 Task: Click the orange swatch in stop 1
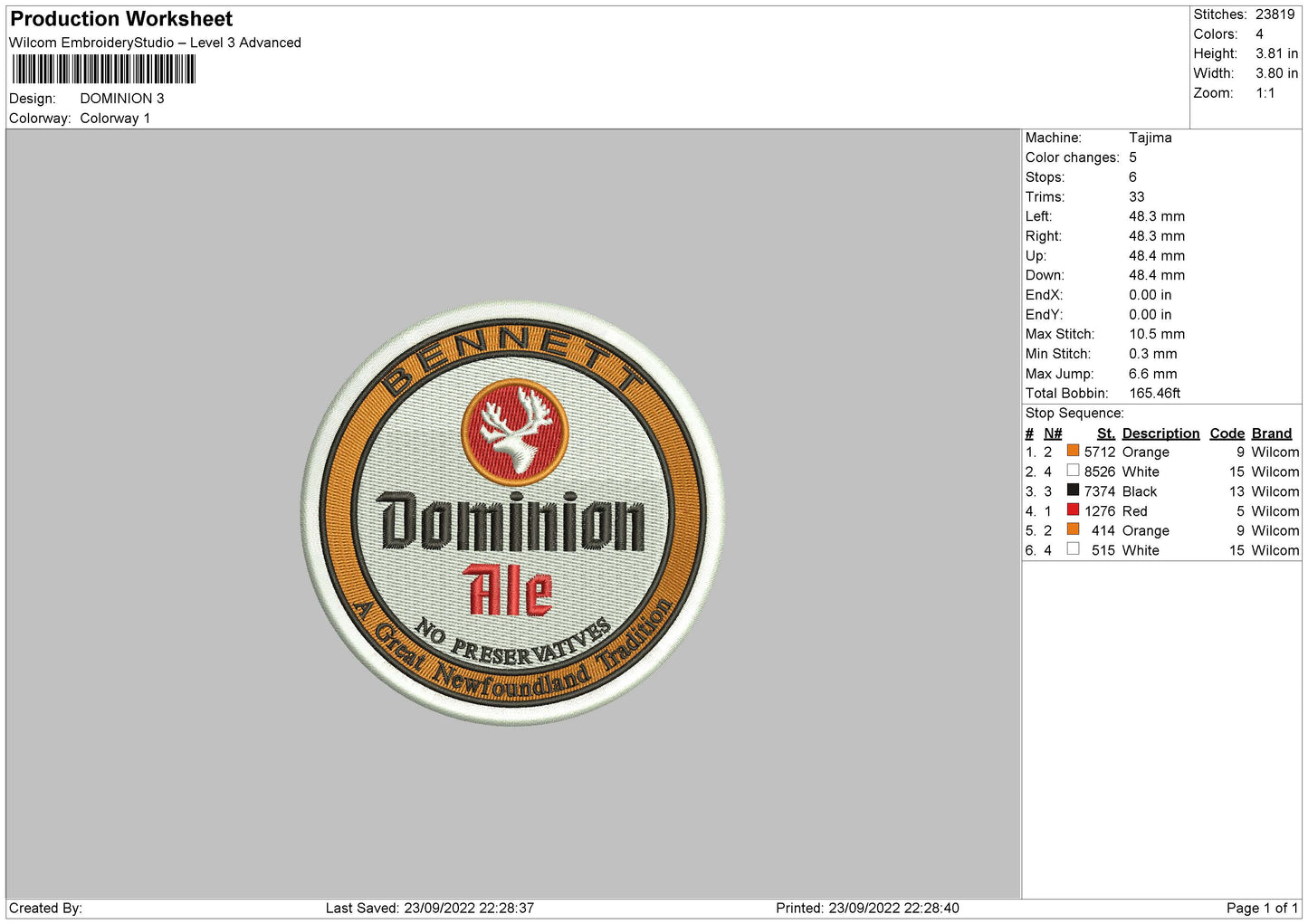(1073, 451)
